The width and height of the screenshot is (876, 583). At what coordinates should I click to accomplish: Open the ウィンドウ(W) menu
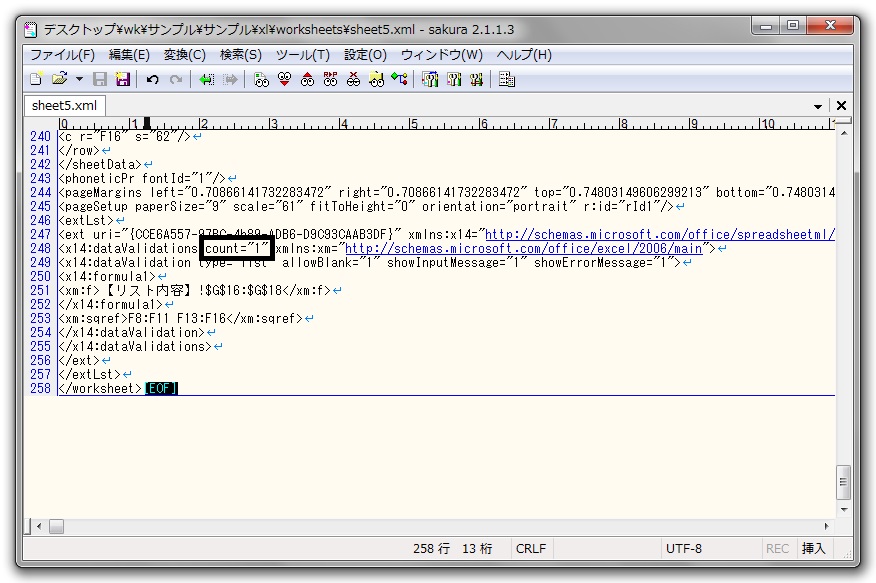442,55
